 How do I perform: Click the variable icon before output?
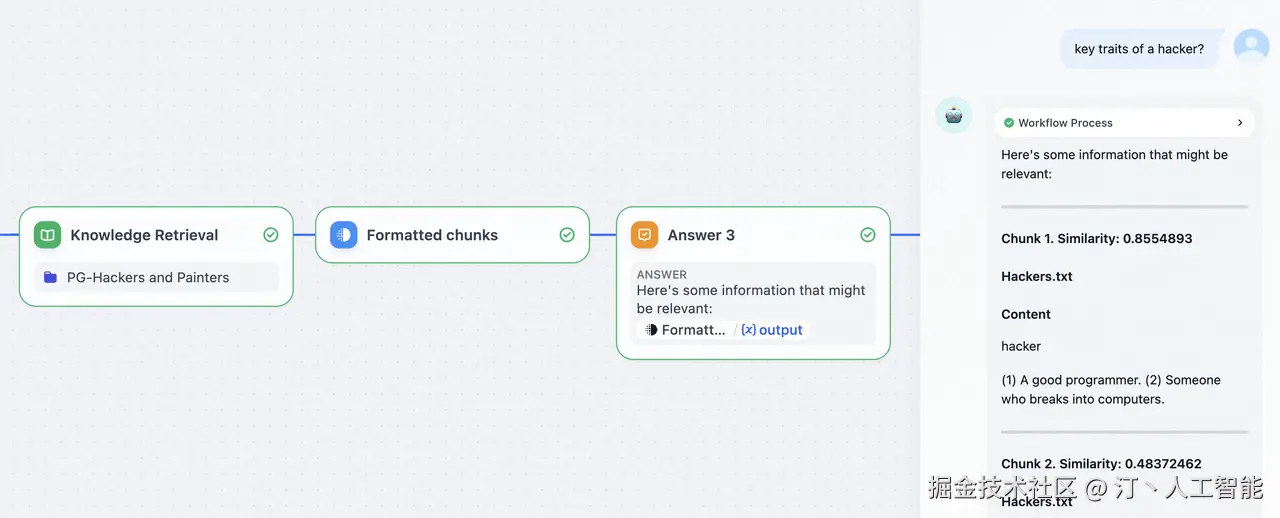749,330
